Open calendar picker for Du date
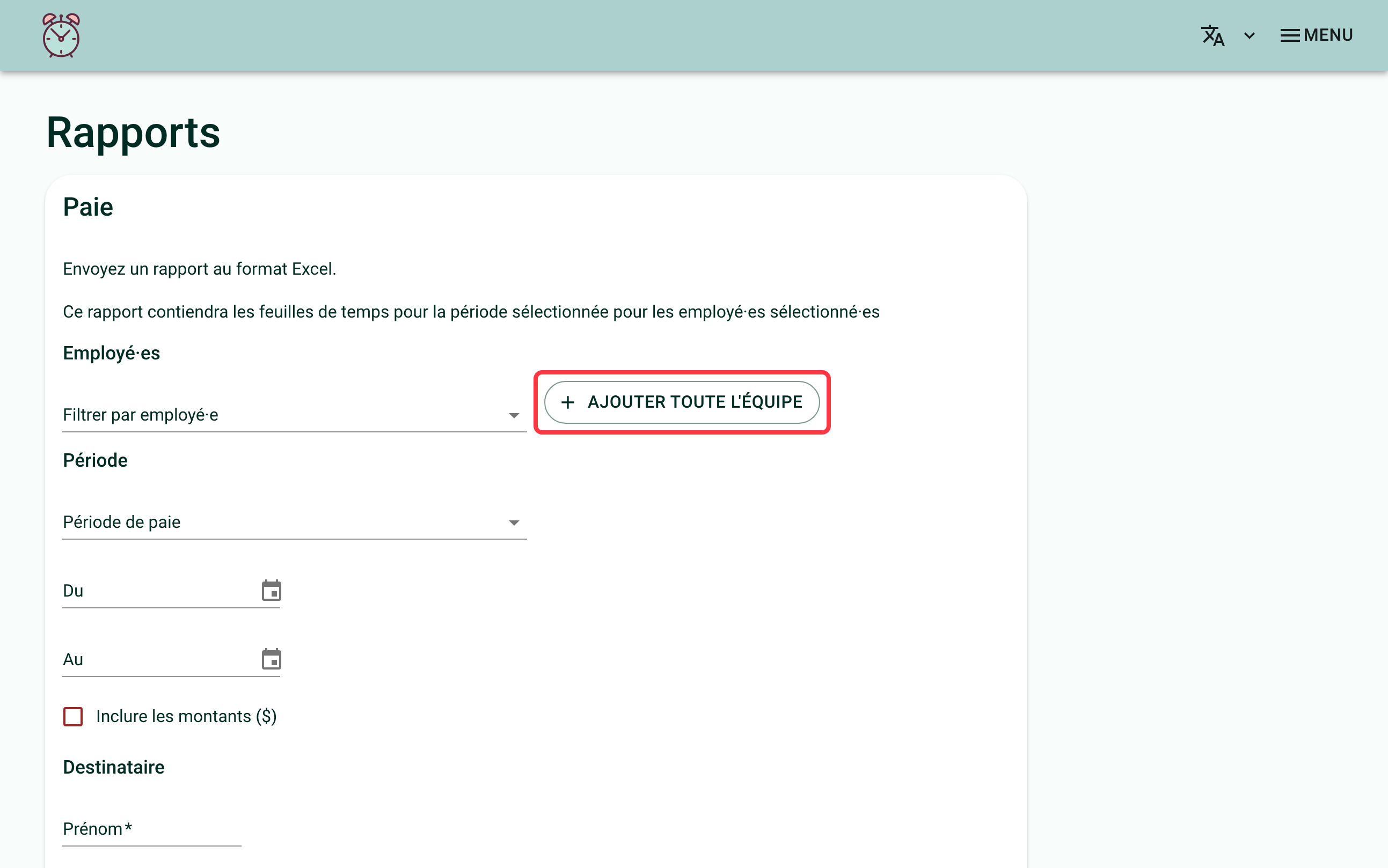This screenshot has width=1388, height=868. [x=271, y=590]
